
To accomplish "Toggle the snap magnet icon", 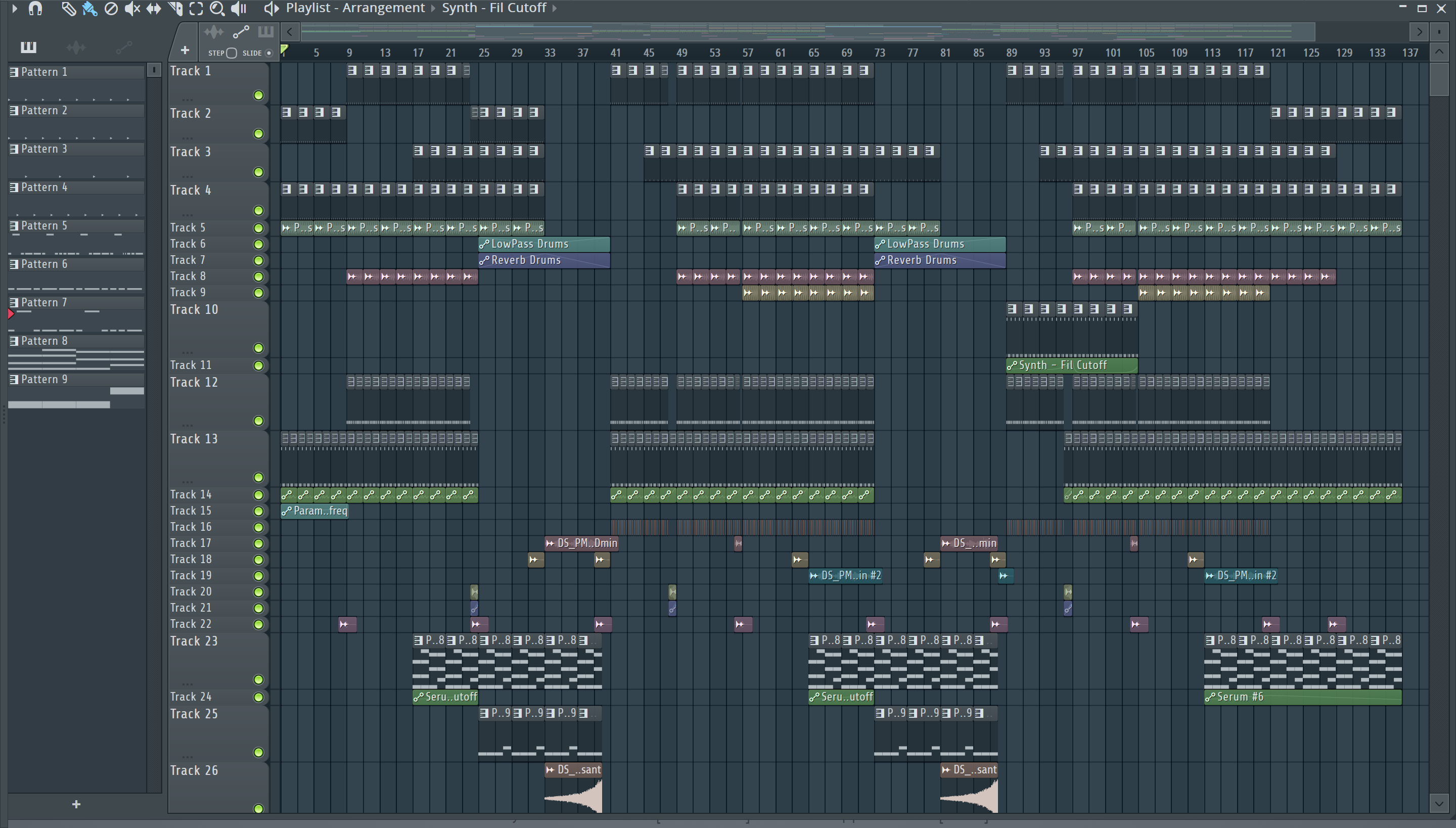I will click(35, 9).
